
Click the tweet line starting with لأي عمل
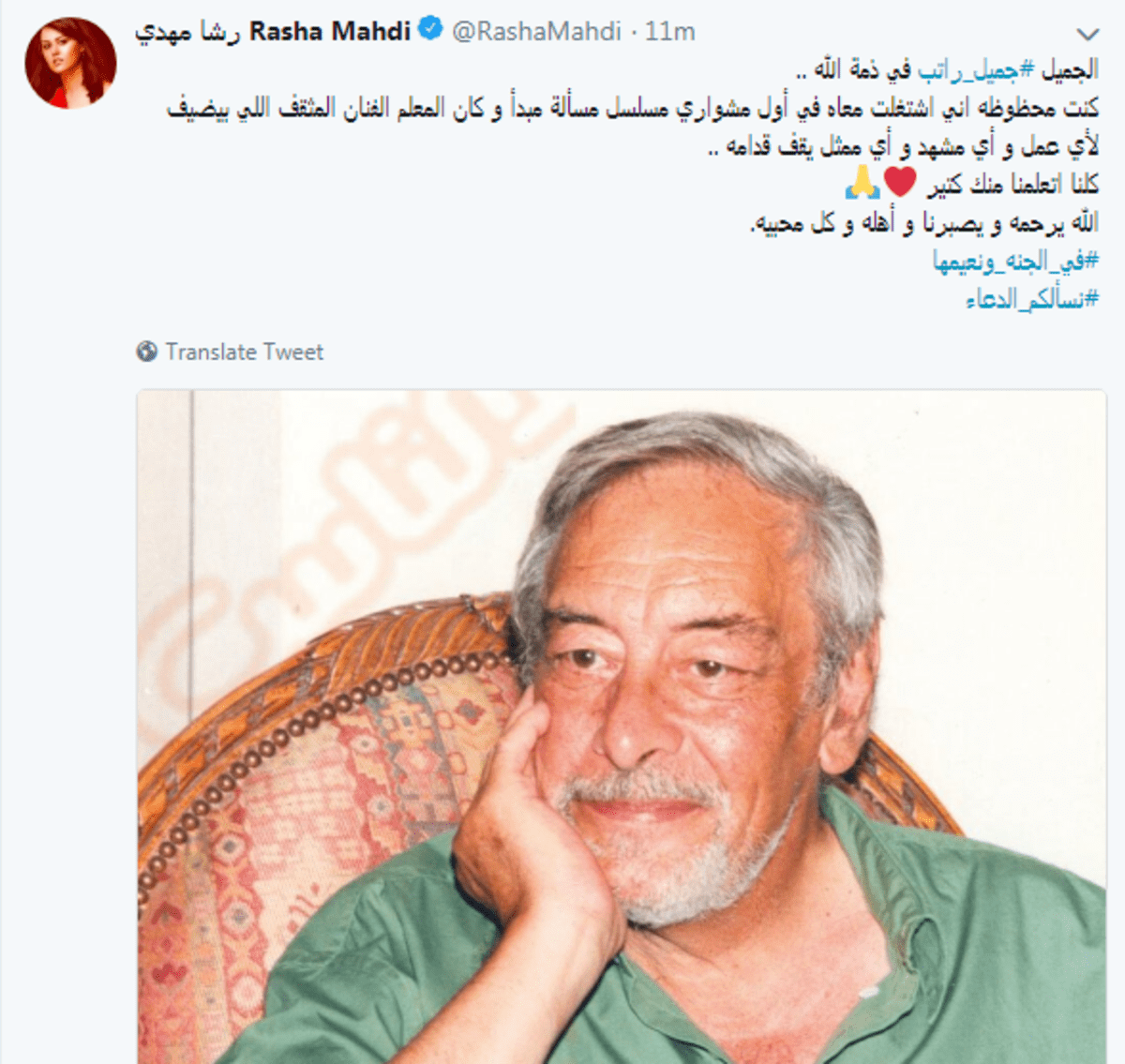(903, 146)
